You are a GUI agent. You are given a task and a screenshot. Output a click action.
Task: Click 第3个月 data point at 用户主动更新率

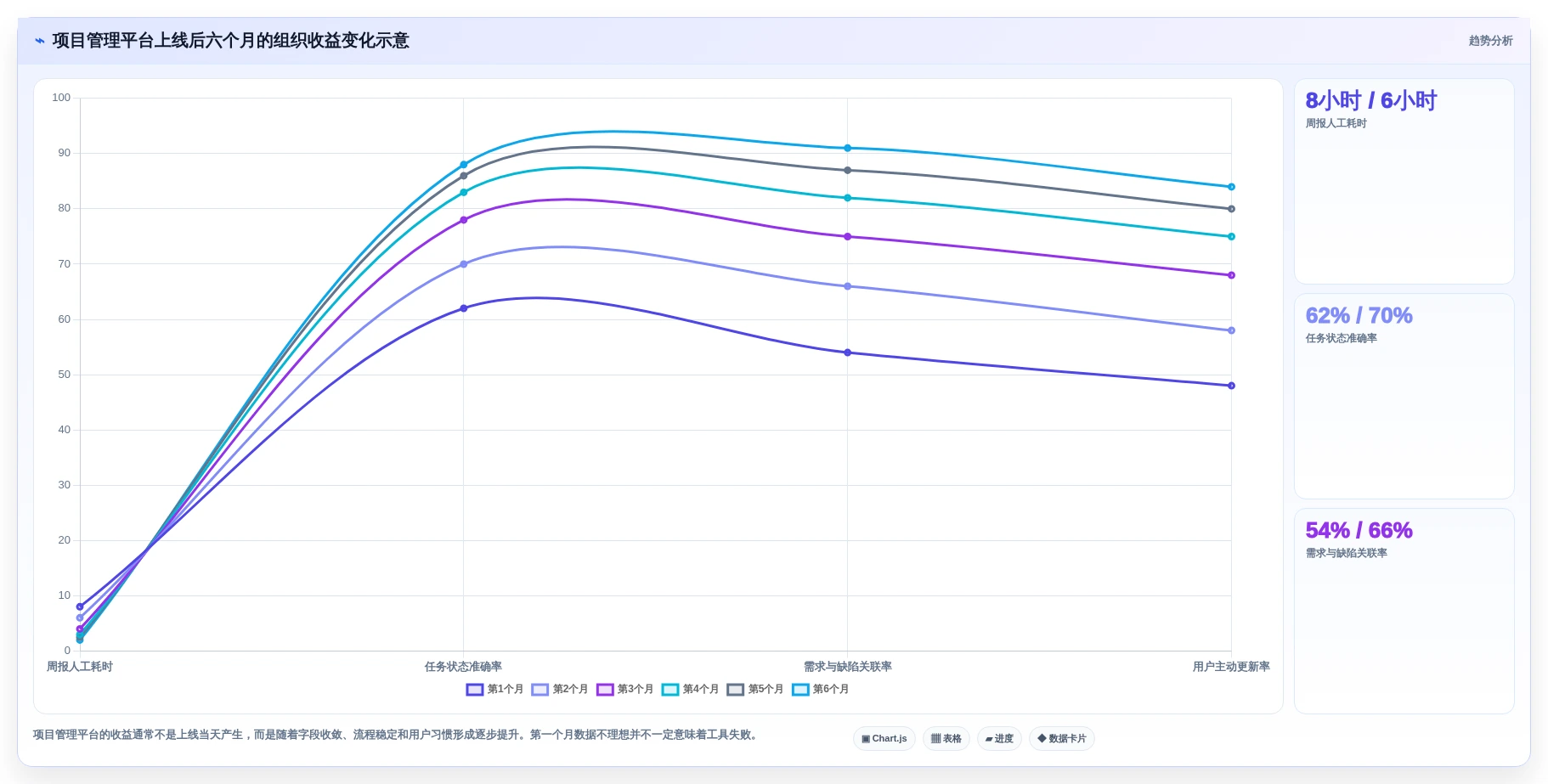click(x=1231, y=275)
